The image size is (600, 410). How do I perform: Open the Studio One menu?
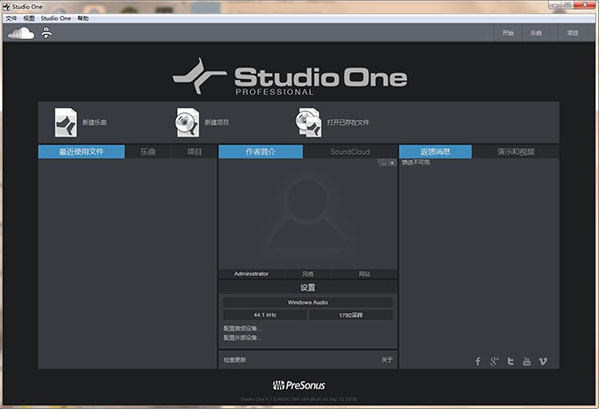coord(56,18)
